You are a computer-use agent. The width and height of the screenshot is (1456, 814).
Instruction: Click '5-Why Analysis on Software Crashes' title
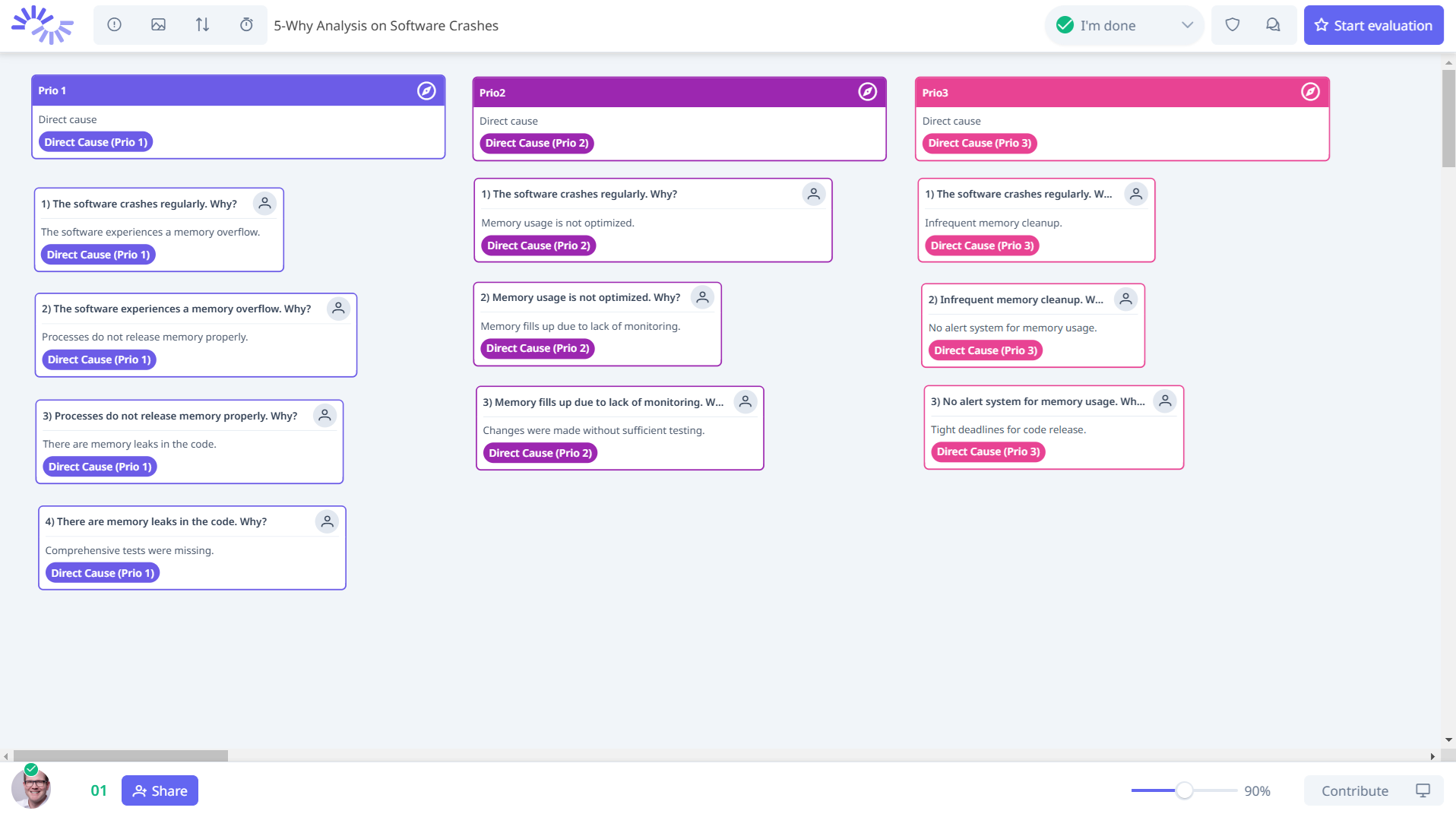pos(386,25)
